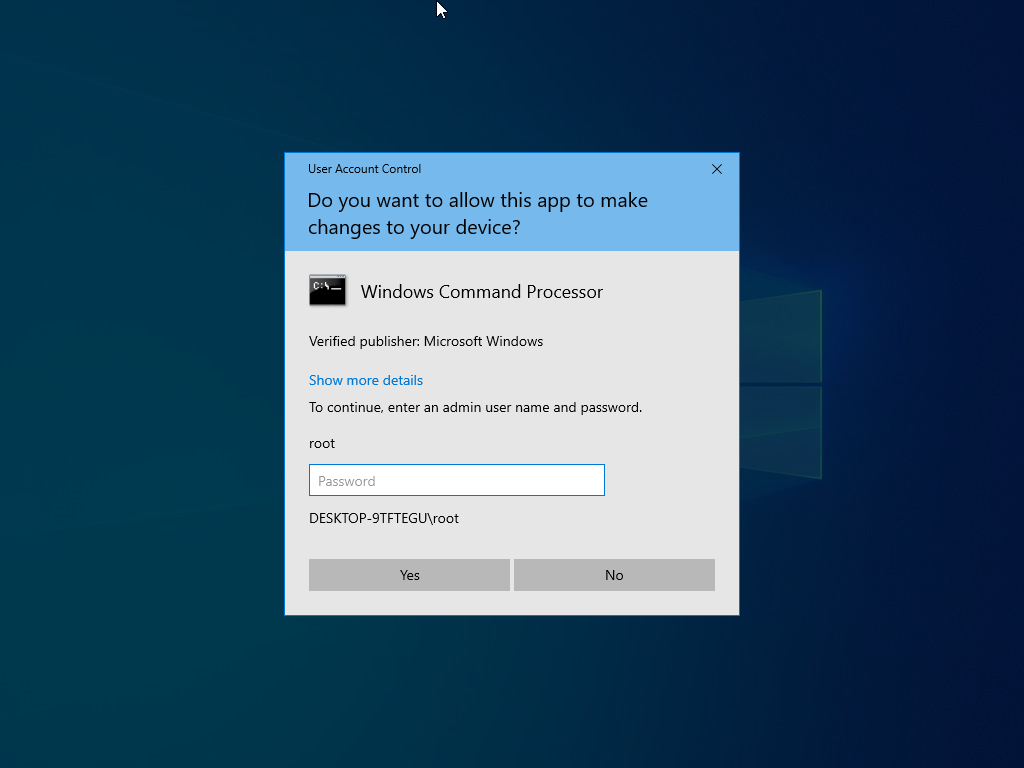Viewport: 1024px width, 768px height.
Task: Click the DESKTOP-9TFTEGU\root account text
Action: coord(383,518)
